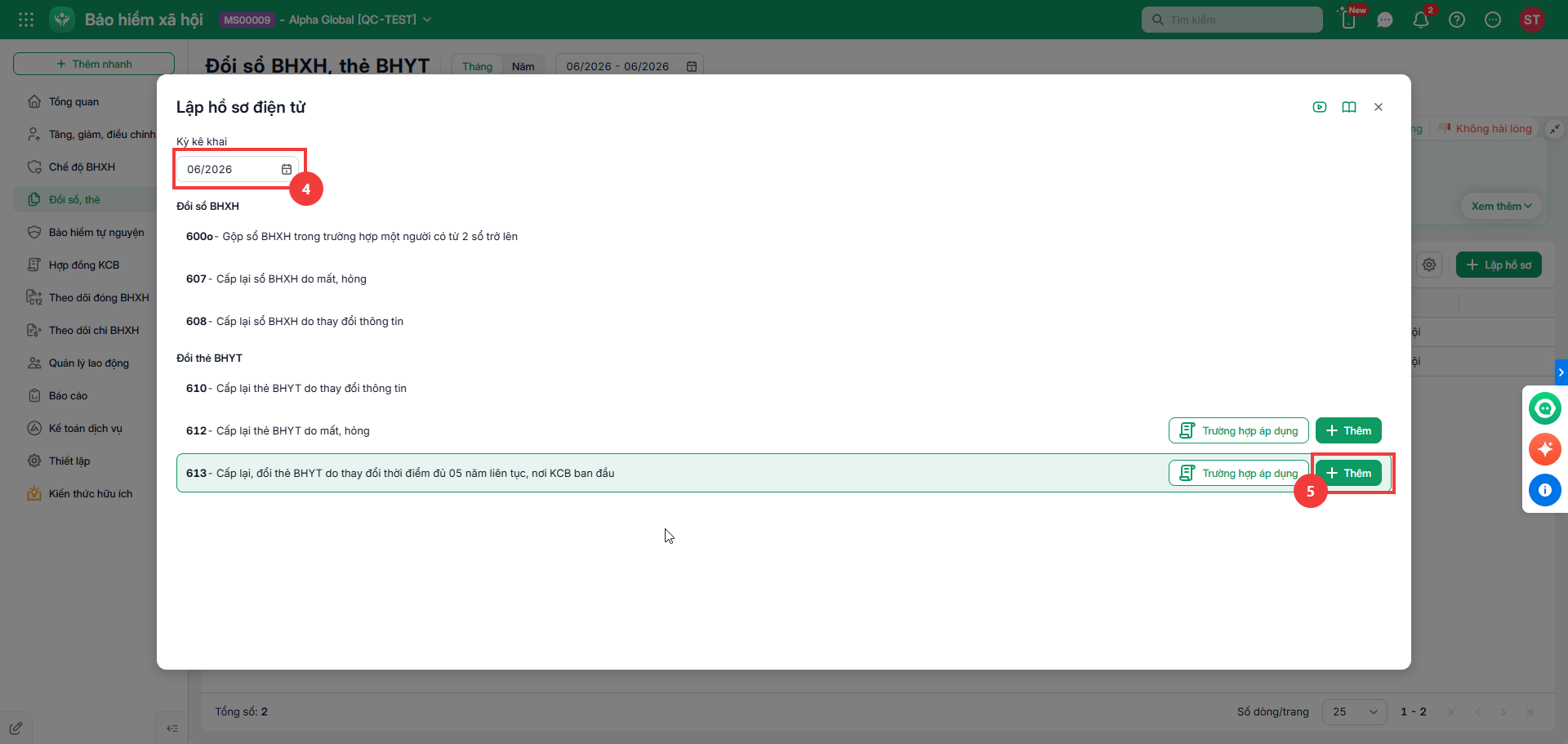Open Chế độ BHXH menu item

(82, 167)
